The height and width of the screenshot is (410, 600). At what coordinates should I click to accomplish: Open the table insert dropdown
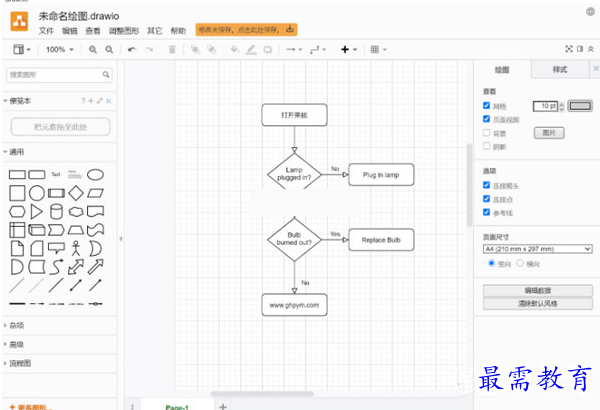pos(378,49)
